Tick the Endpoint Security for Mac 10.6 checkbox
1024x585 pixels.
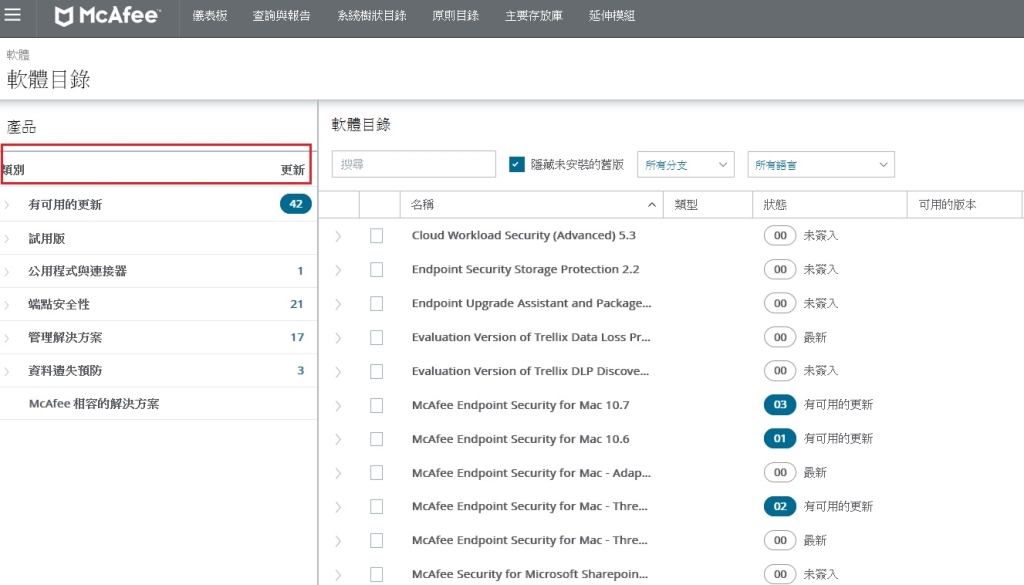tap(377, 439)
